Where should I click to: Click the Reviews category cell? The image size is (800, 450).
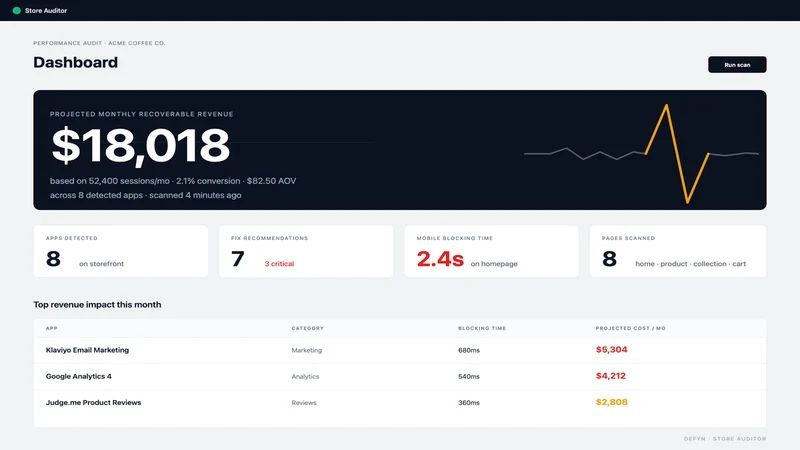304,403
